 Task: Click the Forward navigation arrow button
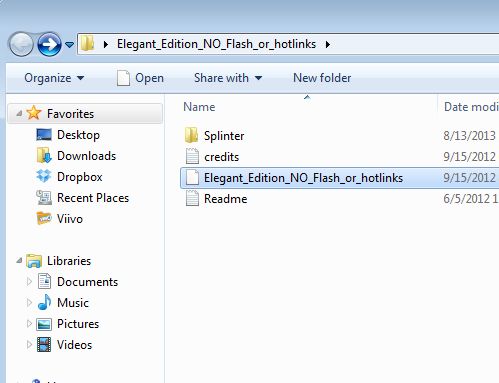click(49, 44)
